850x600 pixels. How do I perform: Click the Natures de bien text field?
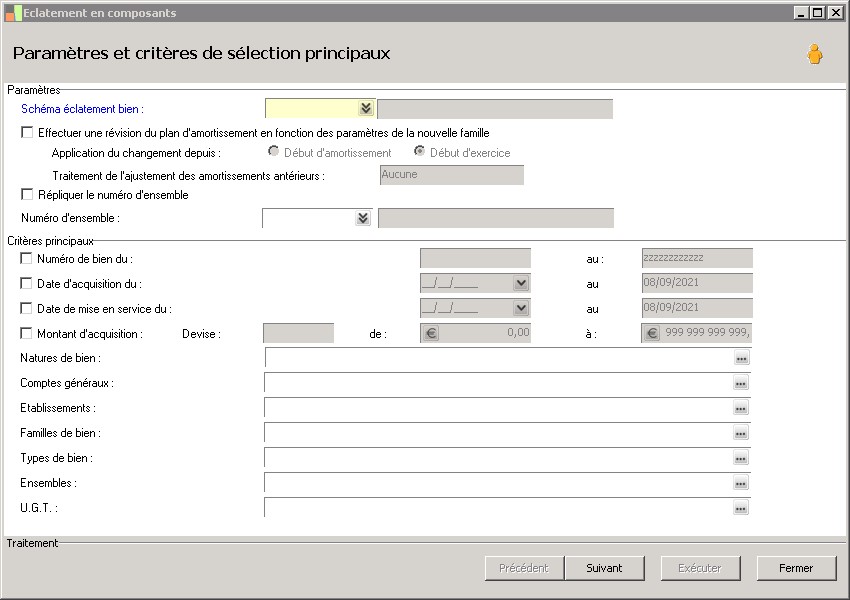click(497, 358)
